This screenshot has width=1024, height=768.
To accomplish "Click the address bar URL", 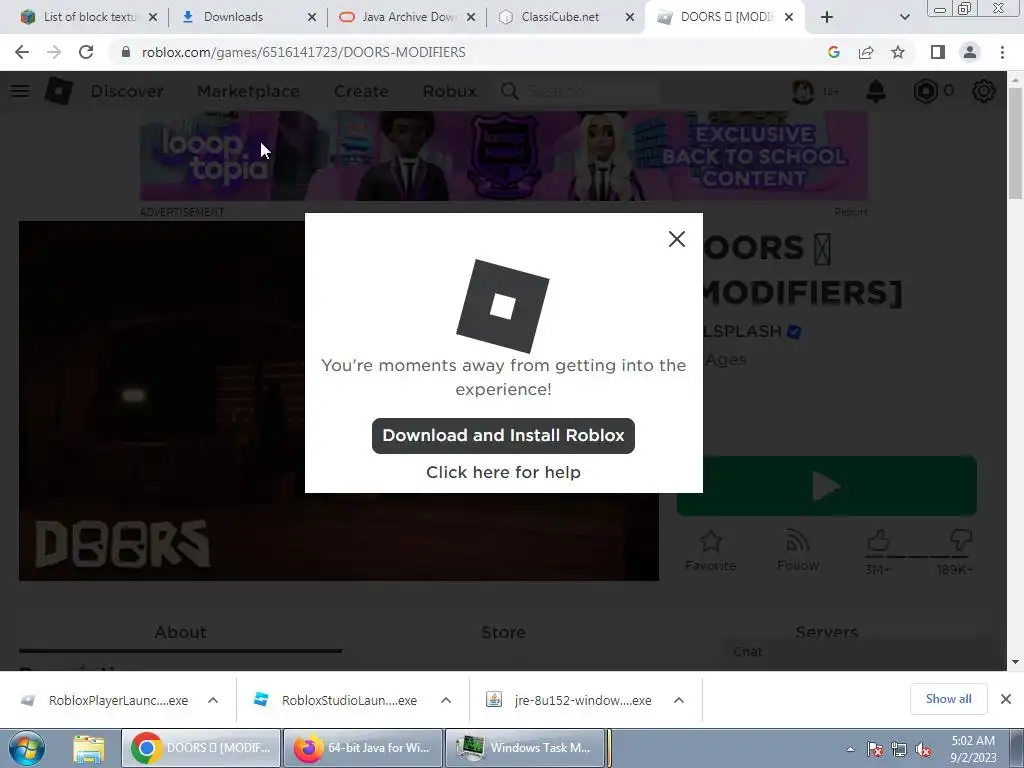I will tap(304, 52).
